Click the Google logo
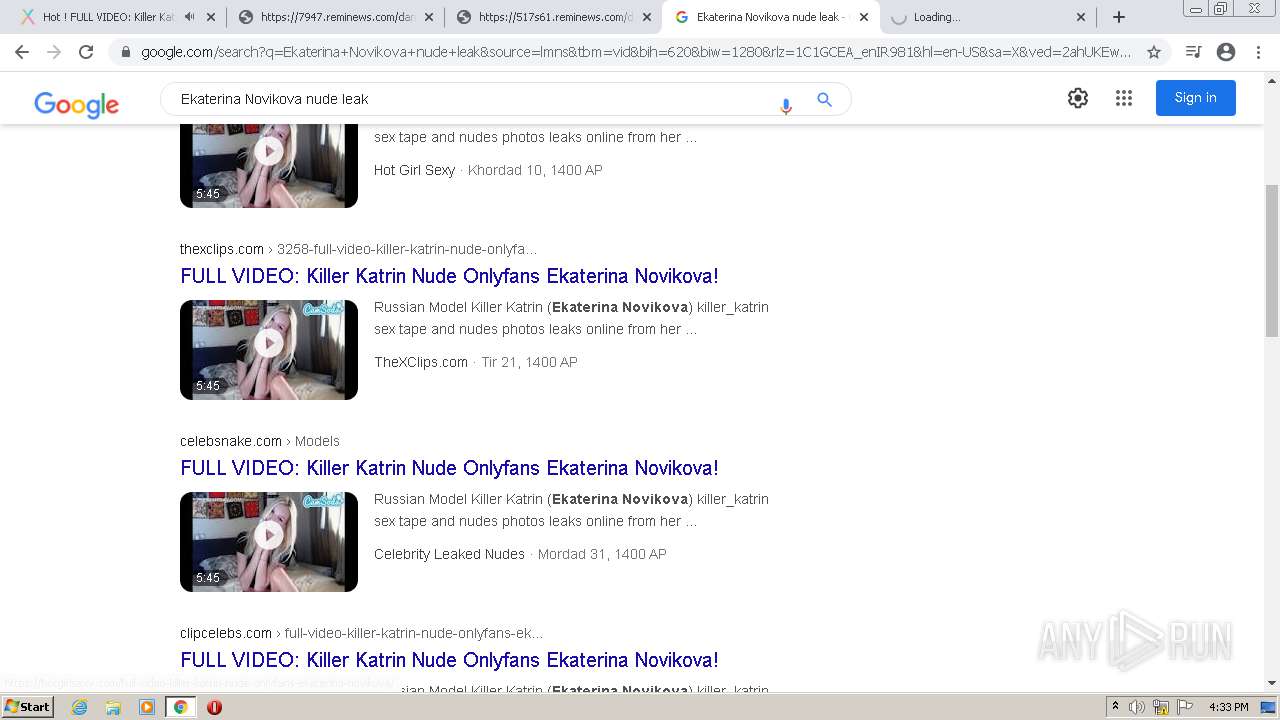Image resolution: width=1280 pixels, height=720 pixels. (x=76, y=104)
